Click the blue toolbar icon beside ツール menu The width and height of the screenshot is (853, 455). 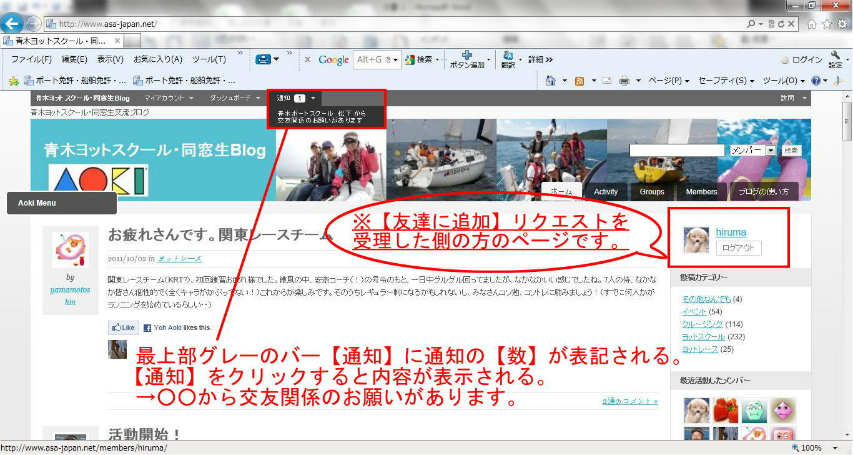tap(263, 59)
